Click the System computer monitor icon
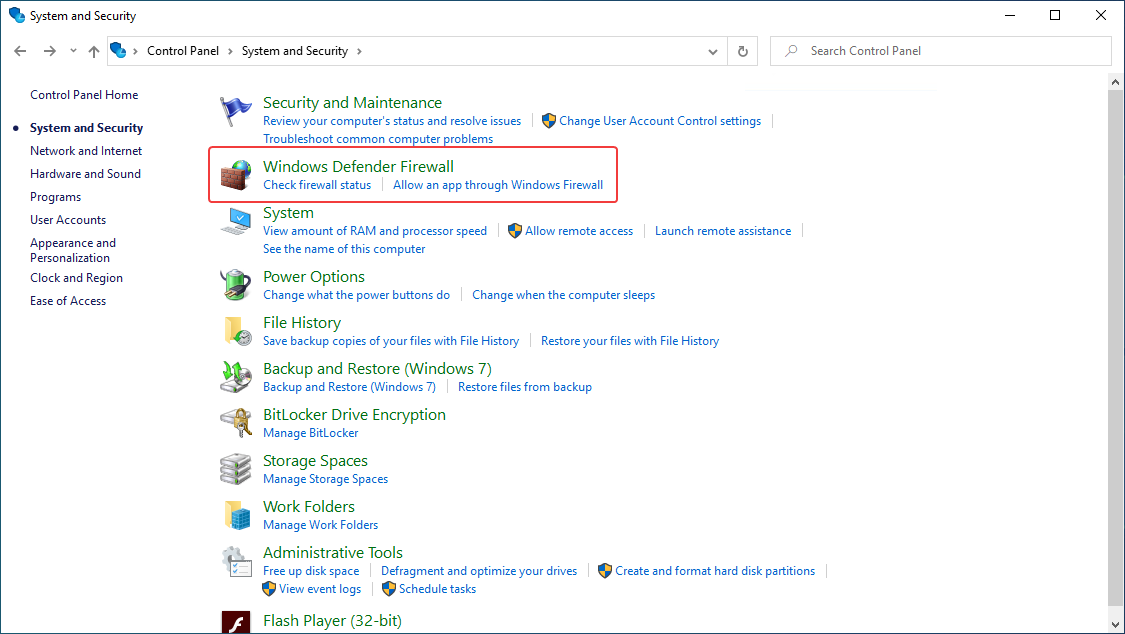This screenshot has width=1125, height=634. click(235, 221)
